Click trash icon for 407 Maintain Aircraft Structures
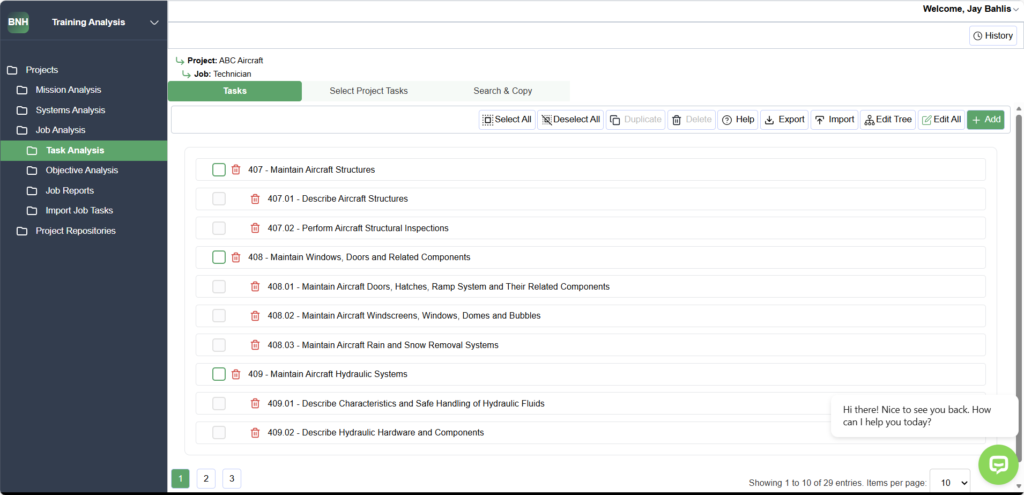 [x=236, y=170]
